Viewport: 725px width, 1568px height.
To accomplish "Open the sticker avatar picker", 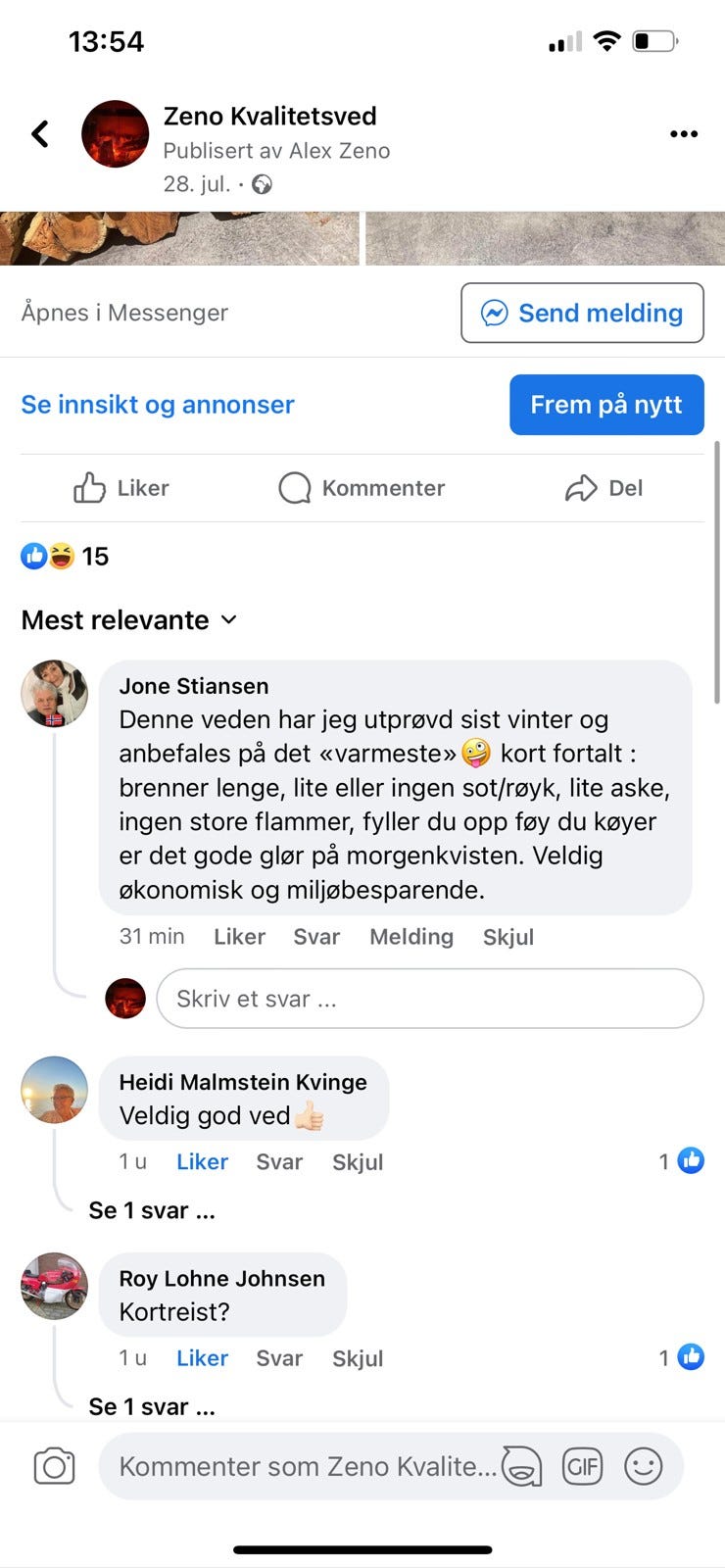I will coord(522,1466).
